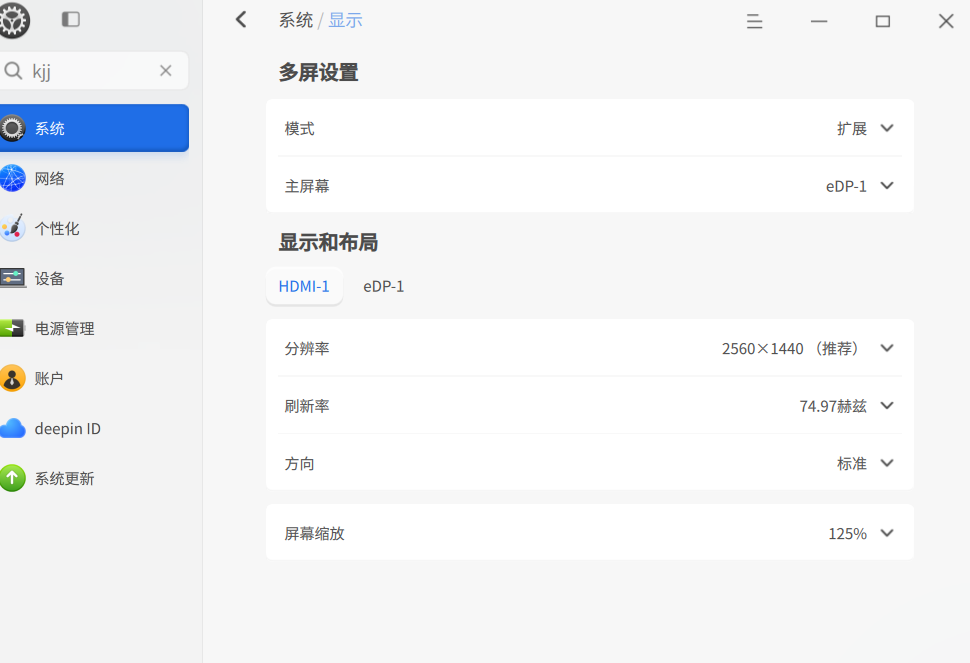Click the eDP-1 main screen value
Screen dimensions: 970x663
click(846, 186)
